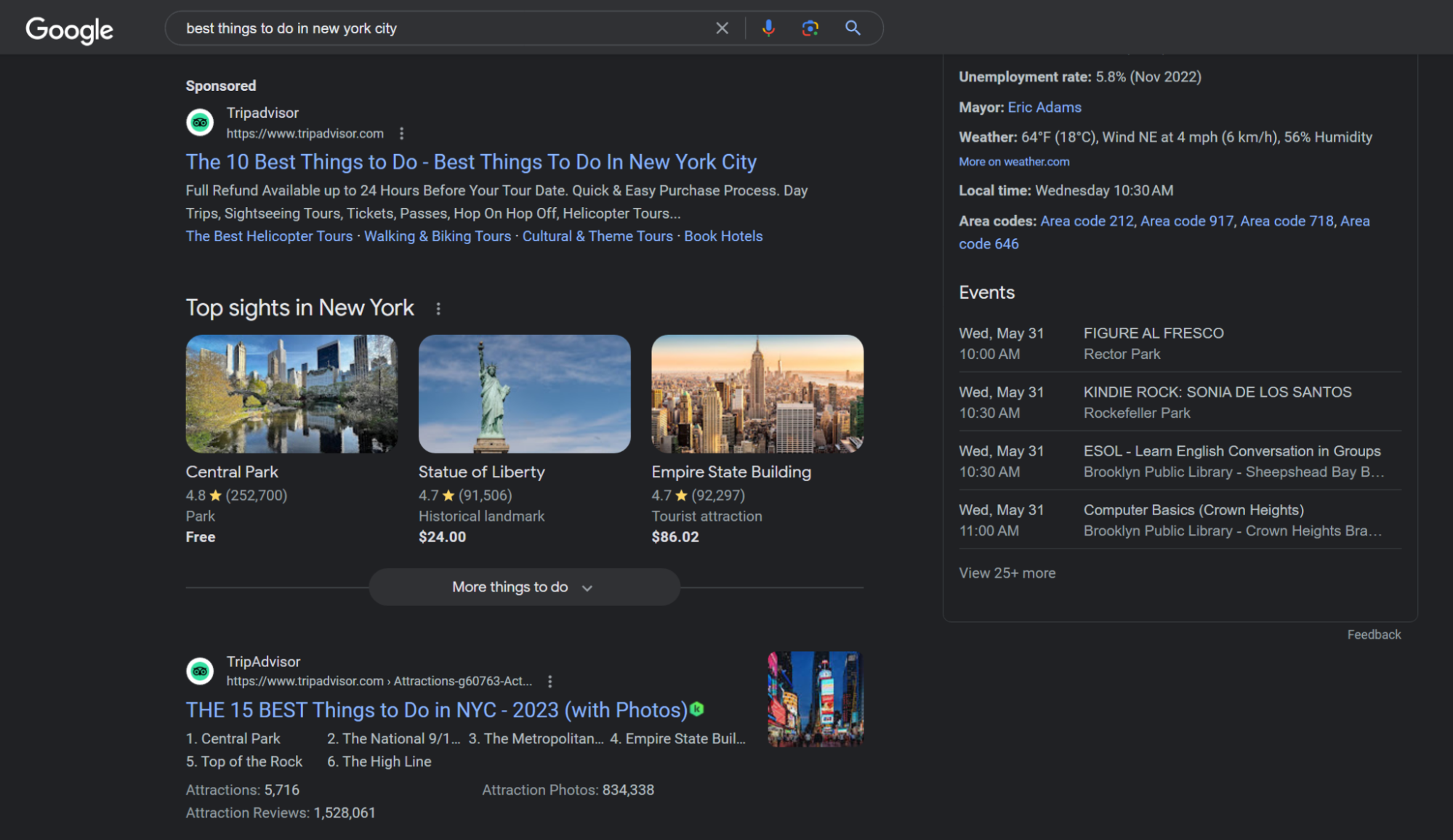Click inside the search query field

[x=443, y=28]
